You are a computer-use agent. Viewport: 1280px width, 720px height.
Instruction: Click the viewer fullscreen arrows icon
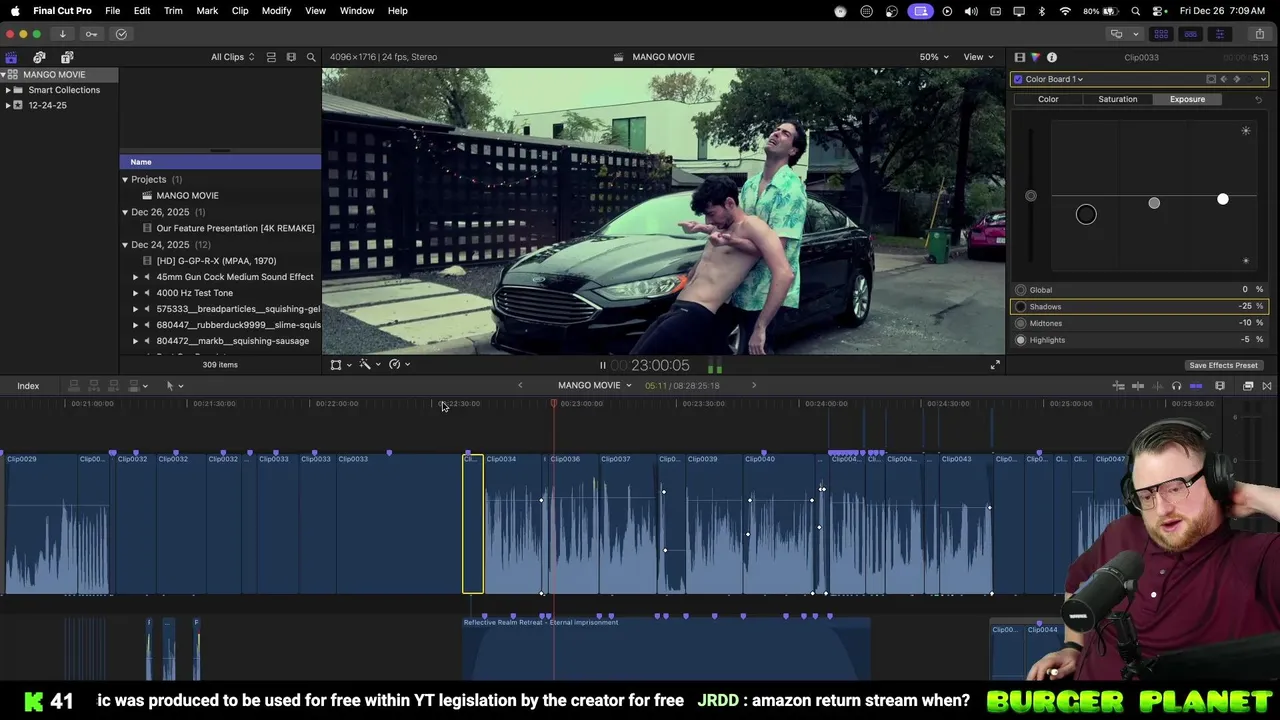click(x=995, y=365)
